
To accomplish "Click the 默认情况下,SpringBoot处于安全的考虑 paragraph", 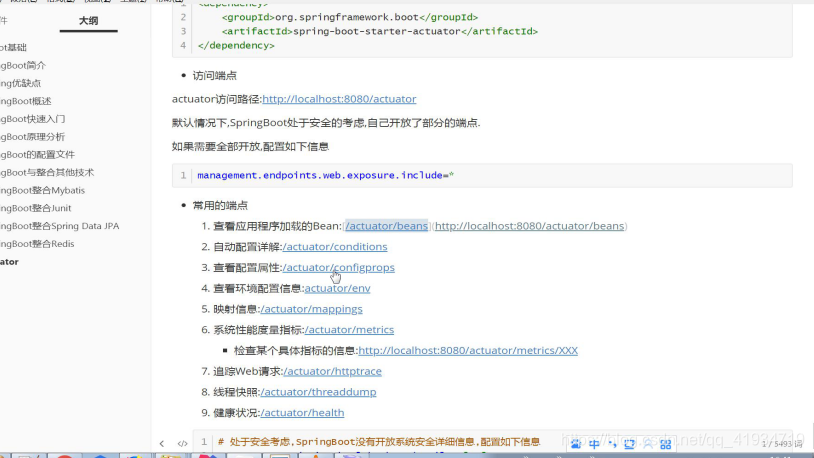I will point(326,123).
